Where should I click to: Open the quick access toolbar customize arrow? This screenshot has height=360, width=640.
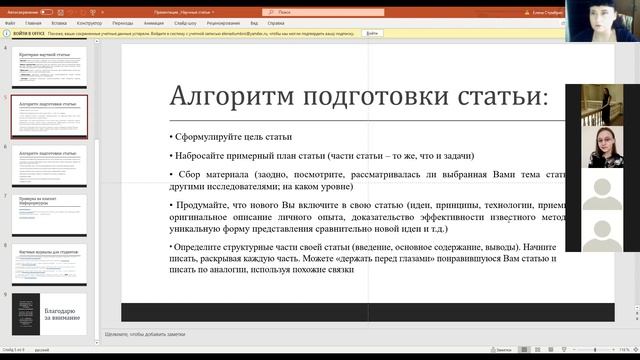click(x=102, y=12)
